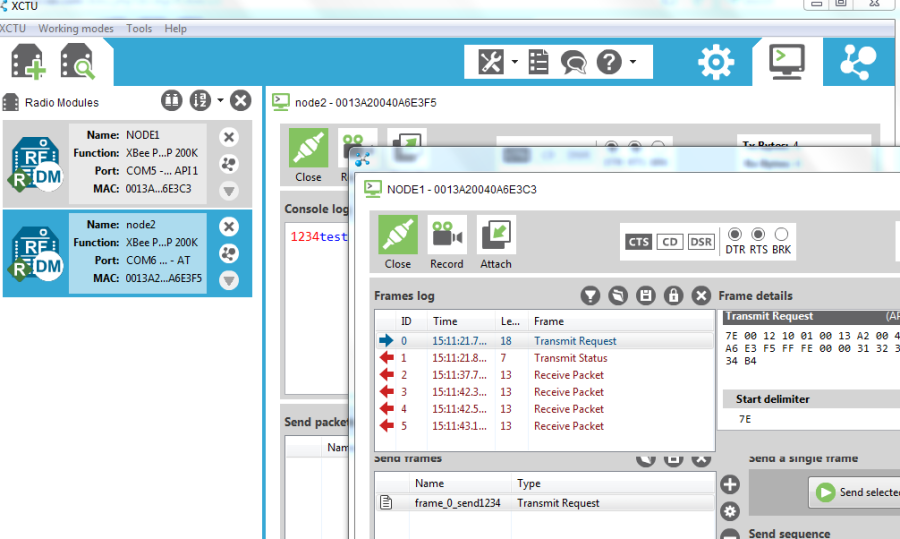
Task: Open the feedback speech bubbles icon
Action: coord(573,62)
